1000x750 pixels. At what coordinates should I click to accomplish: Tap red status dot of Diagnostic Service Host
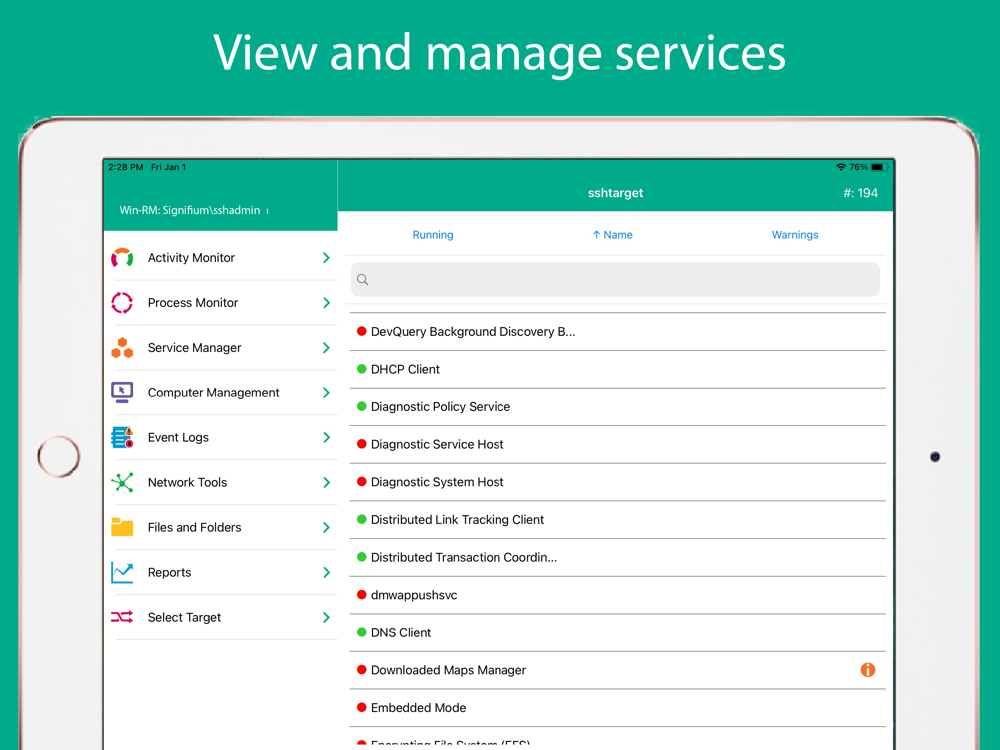click(x=362, y=444)
